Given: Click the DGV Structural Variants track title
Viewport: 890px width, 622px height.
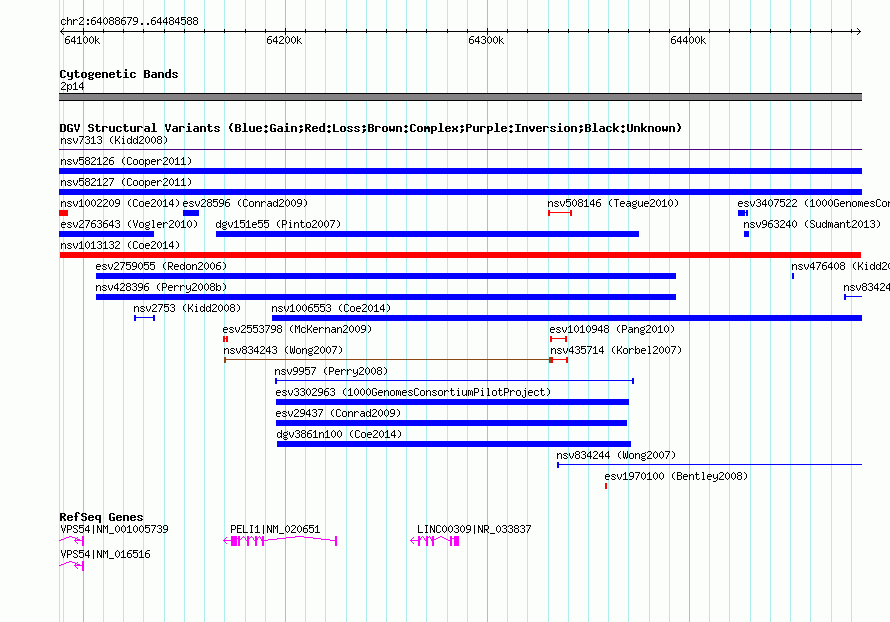Looking at the screenshot, I should point(371,128).
